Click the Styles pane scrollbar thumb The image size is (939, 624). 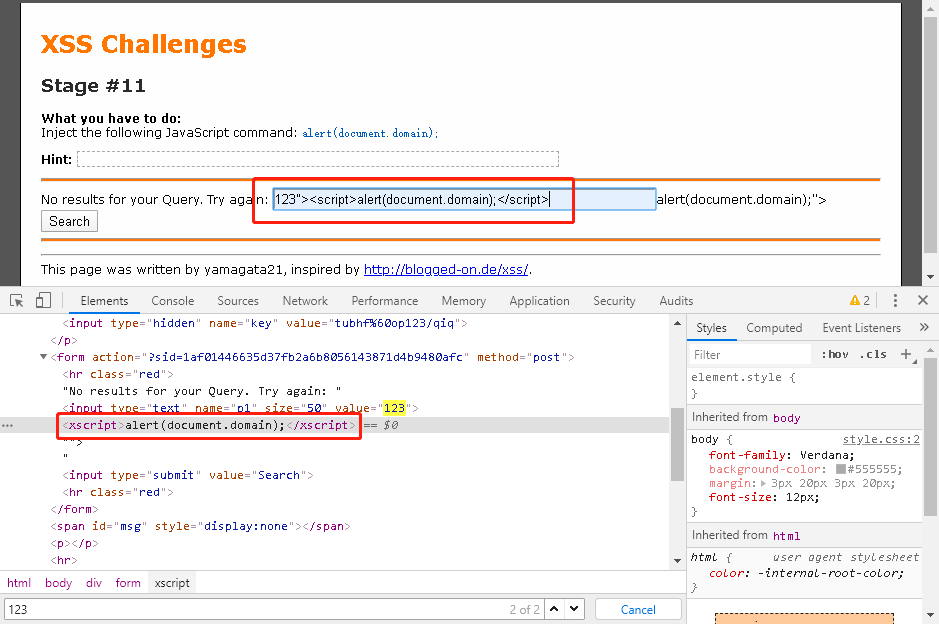930,437
